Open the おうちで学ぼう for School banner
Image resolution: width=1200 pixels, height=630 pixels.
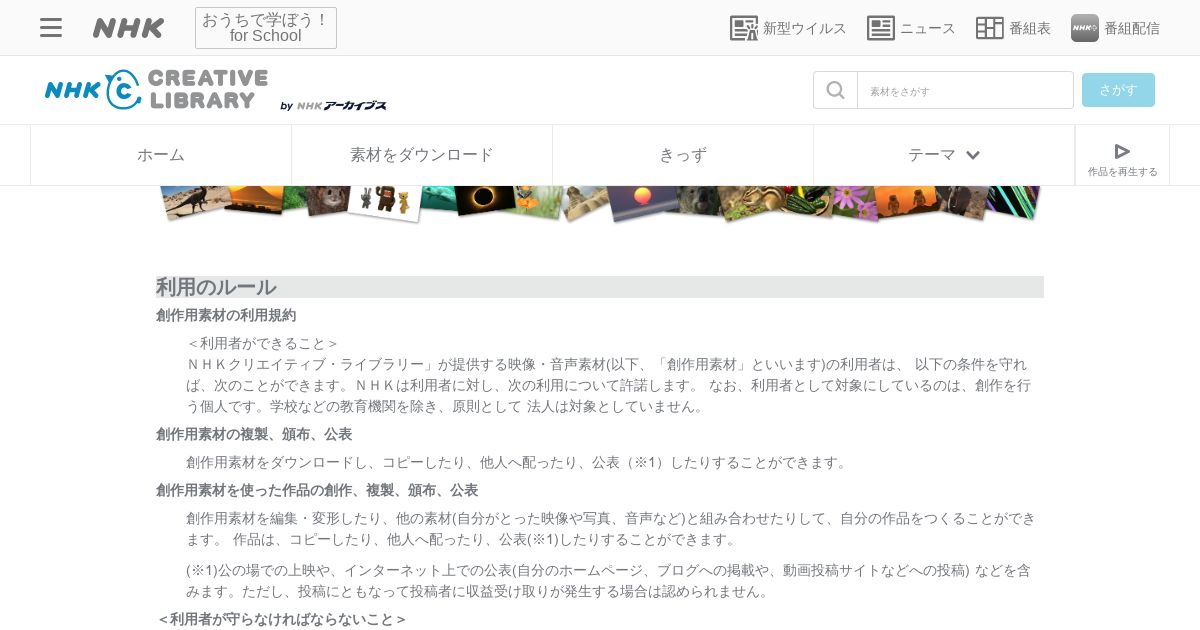click(266, 28)
